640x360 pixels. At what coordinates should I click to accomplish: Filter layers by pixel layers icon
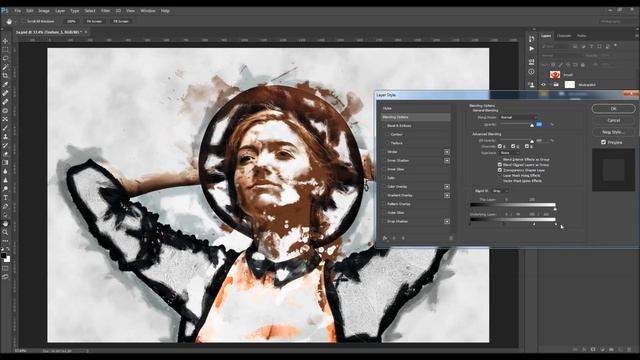pos(575,47)
